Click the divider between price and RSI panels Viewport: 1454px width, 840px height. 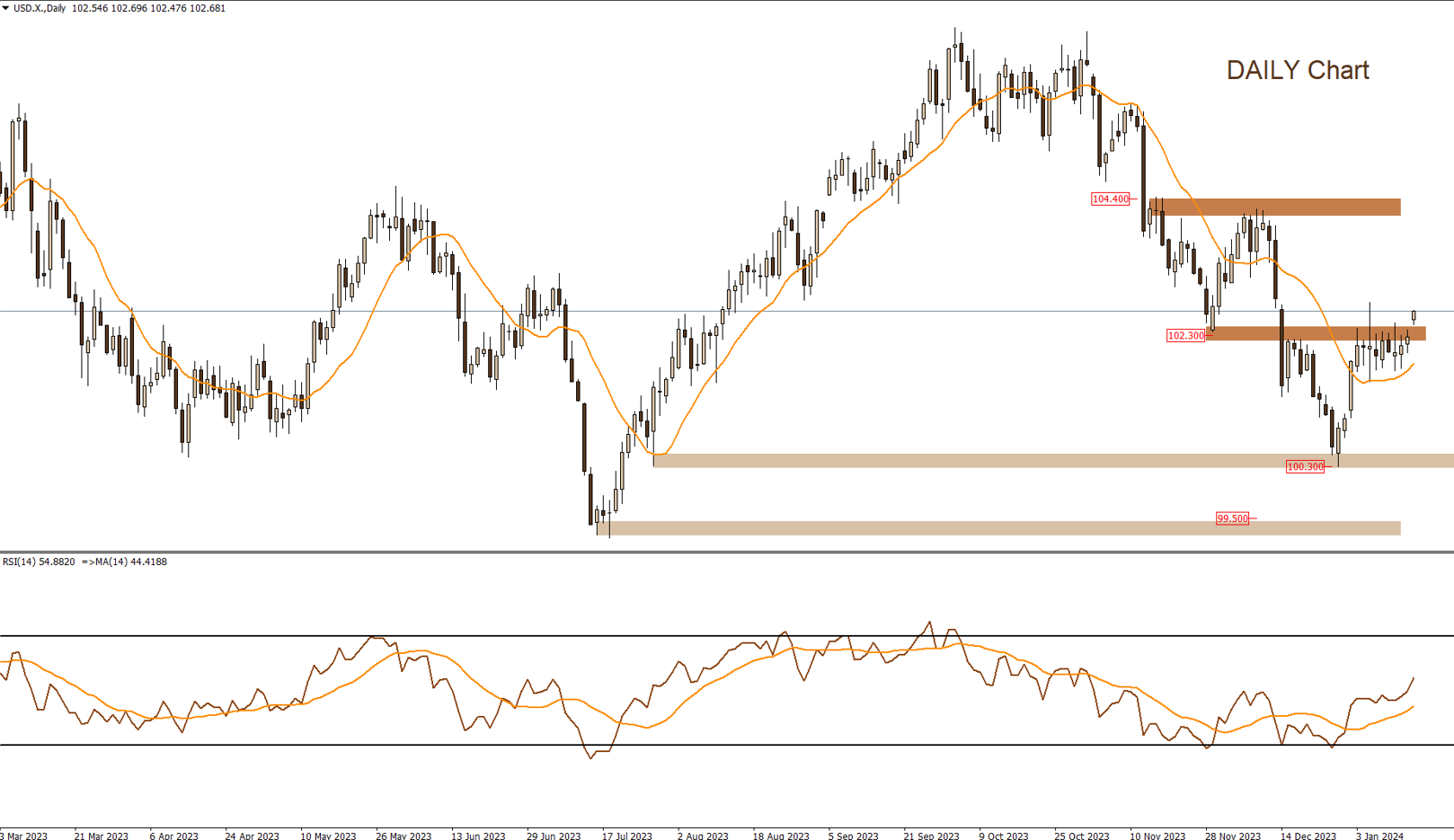point(727,552)
